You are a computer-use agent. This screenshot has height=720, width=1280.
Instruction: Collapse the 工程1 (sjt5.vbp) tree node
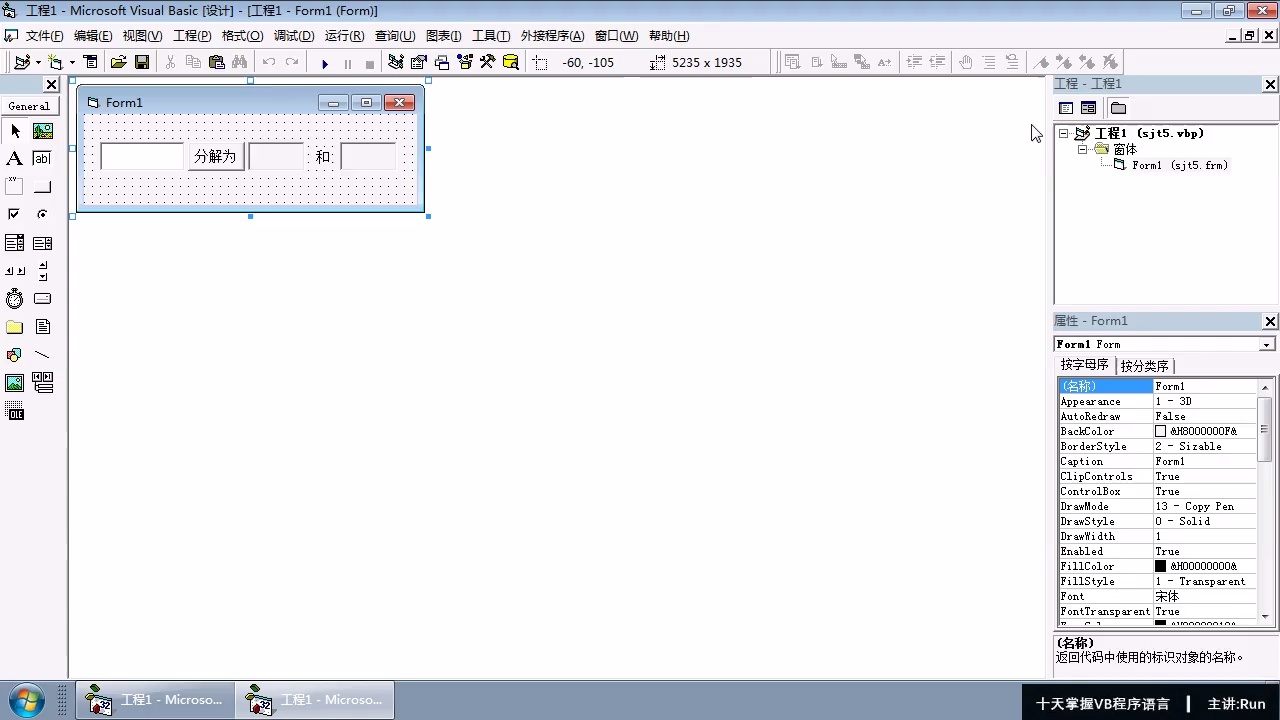(1064, 133)
